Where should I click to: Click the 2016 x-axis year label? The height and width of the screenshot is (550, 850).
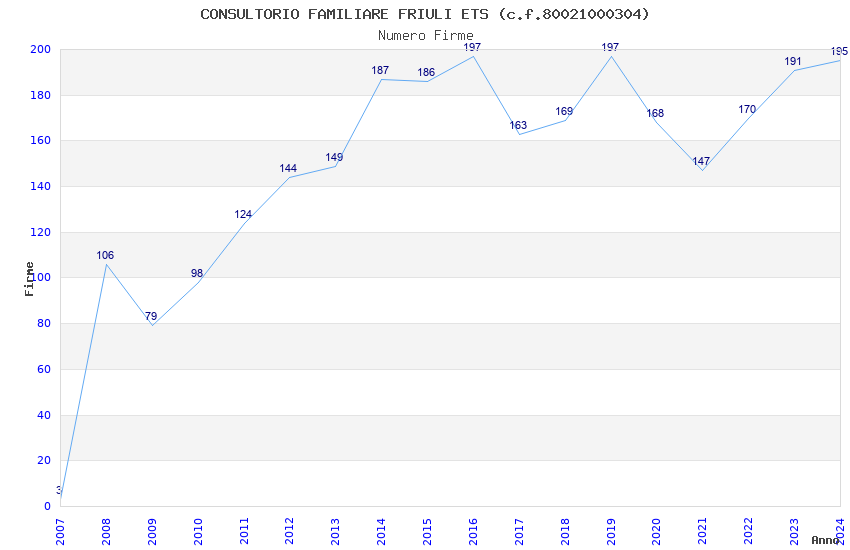(x=473, y=532)
